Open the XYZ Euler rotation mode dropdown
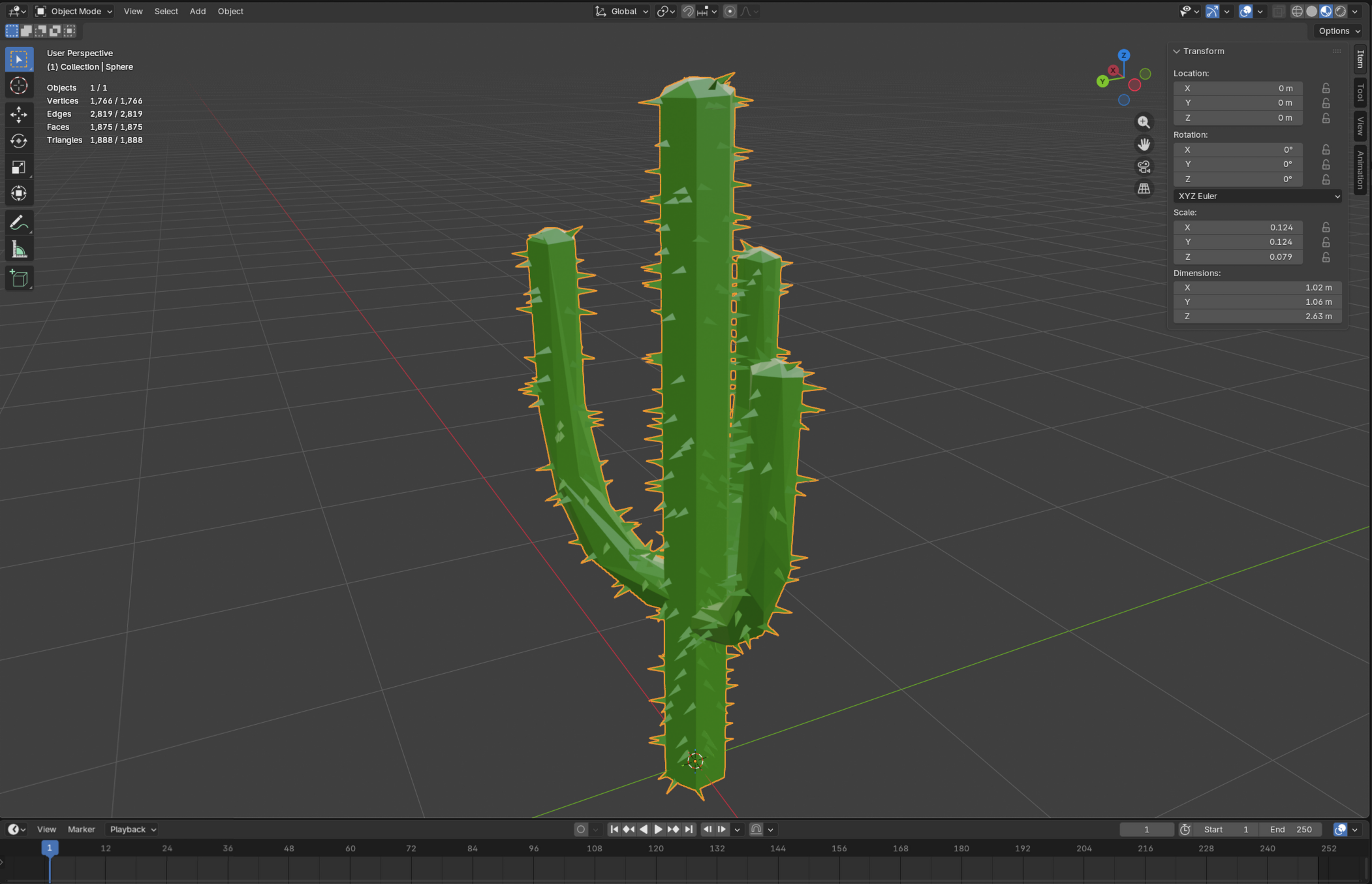The width and height of the screenshot is (1372, 884). [x=1257, y=196]
